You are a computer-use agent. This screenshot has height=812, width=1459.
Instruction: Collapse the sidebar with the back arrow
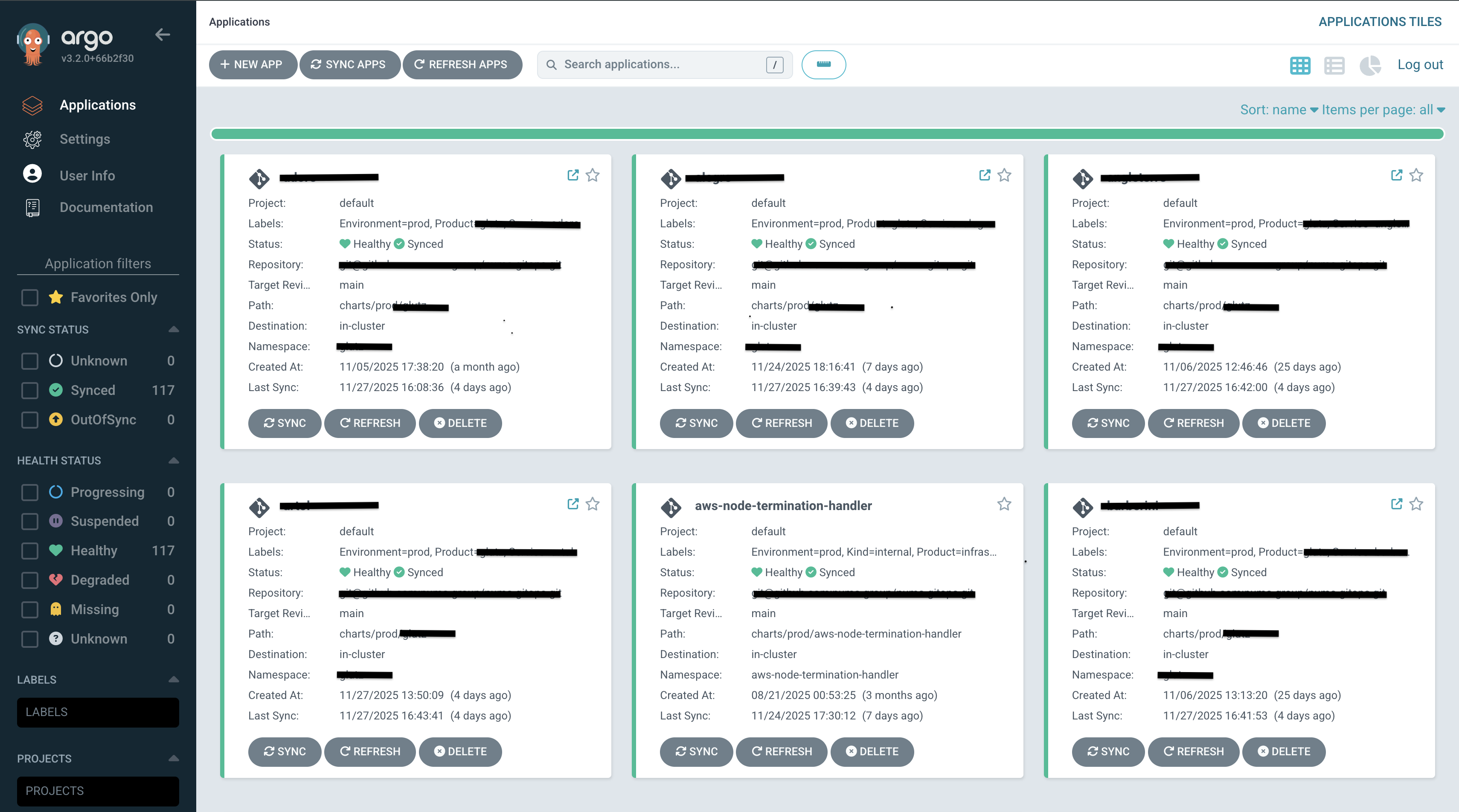click(163, 35)
